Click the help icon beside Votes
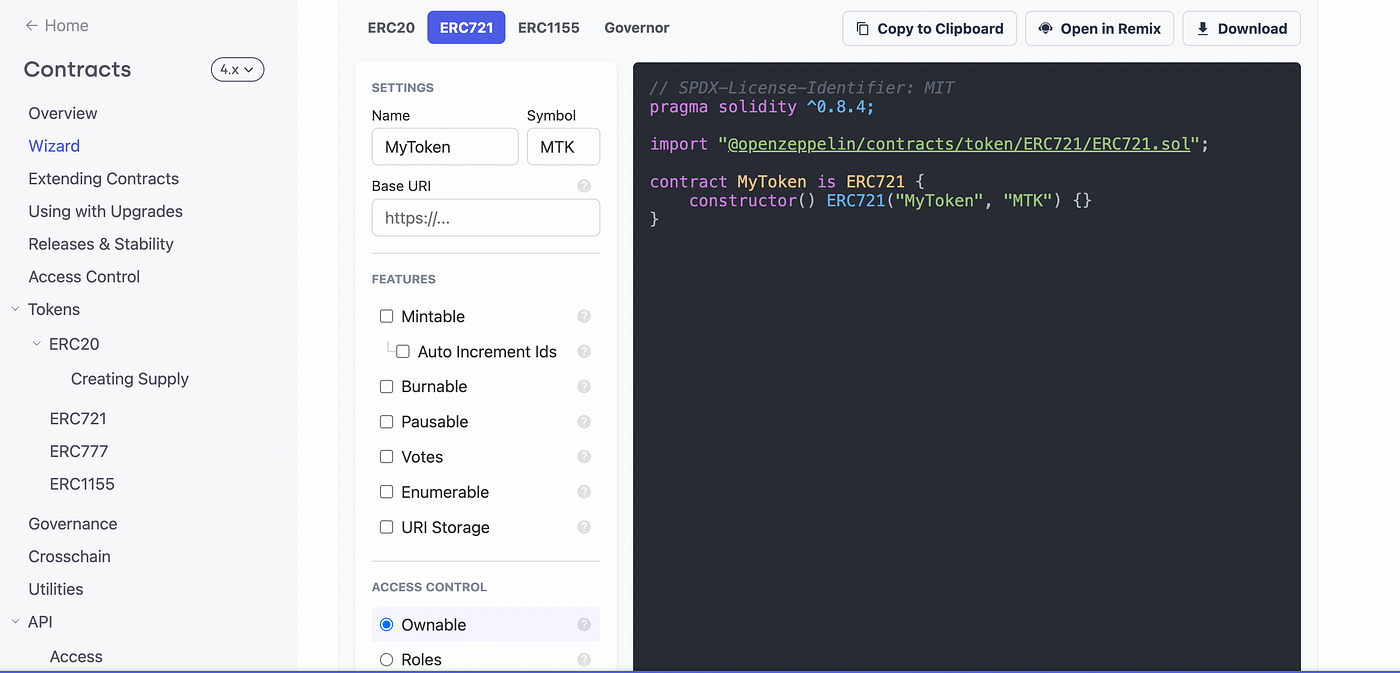This screenshot has width=1400, height=673. pos(584,456)
